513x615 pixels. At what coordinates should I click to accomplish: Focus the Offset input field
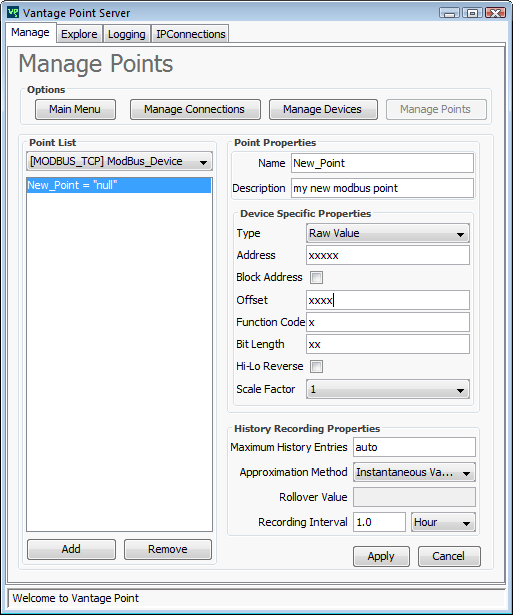(x=387, y=300)
